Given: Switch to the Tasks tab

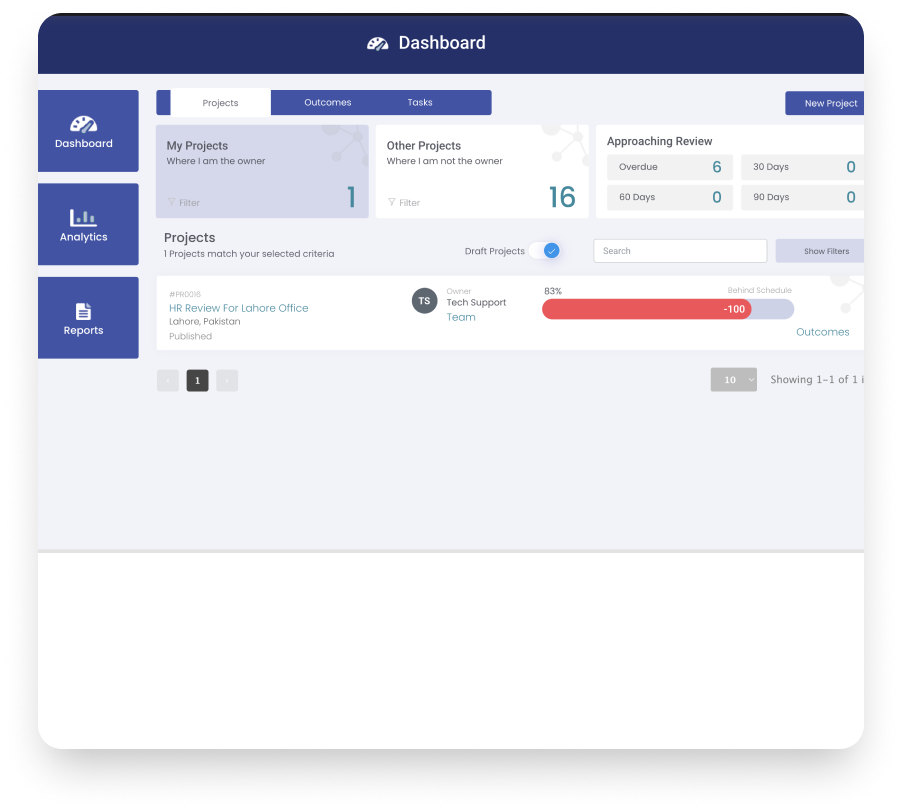Looking at the screenshot, I should pos(420,103).
